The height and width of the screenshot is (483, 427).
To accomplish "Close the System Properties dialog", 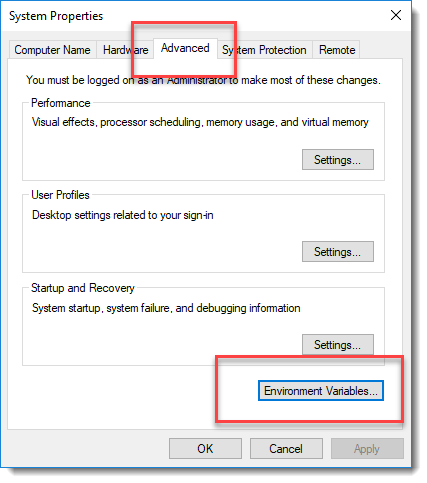I will pos(396,15).
